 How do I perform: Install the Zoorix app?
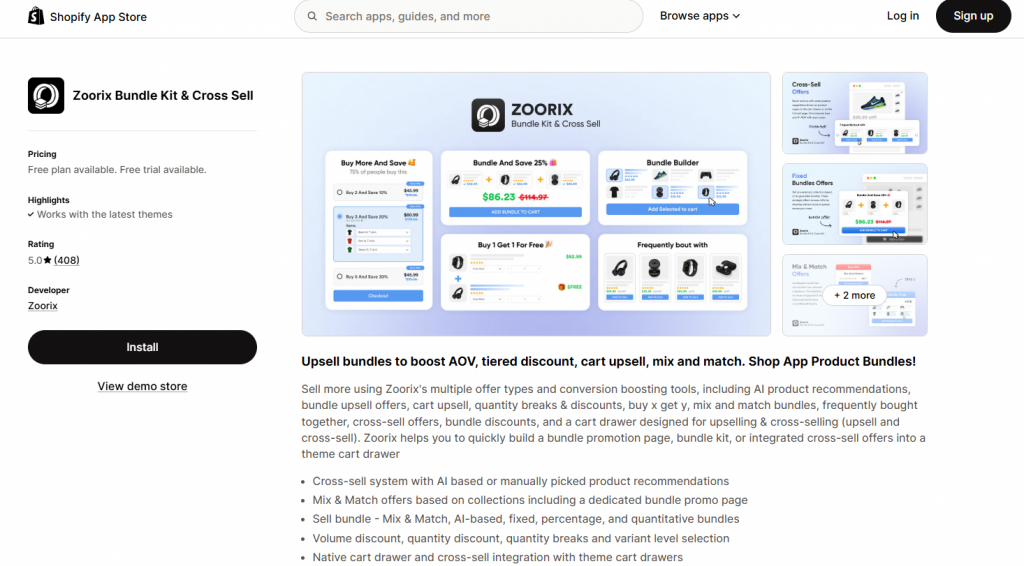coord(142,347)
